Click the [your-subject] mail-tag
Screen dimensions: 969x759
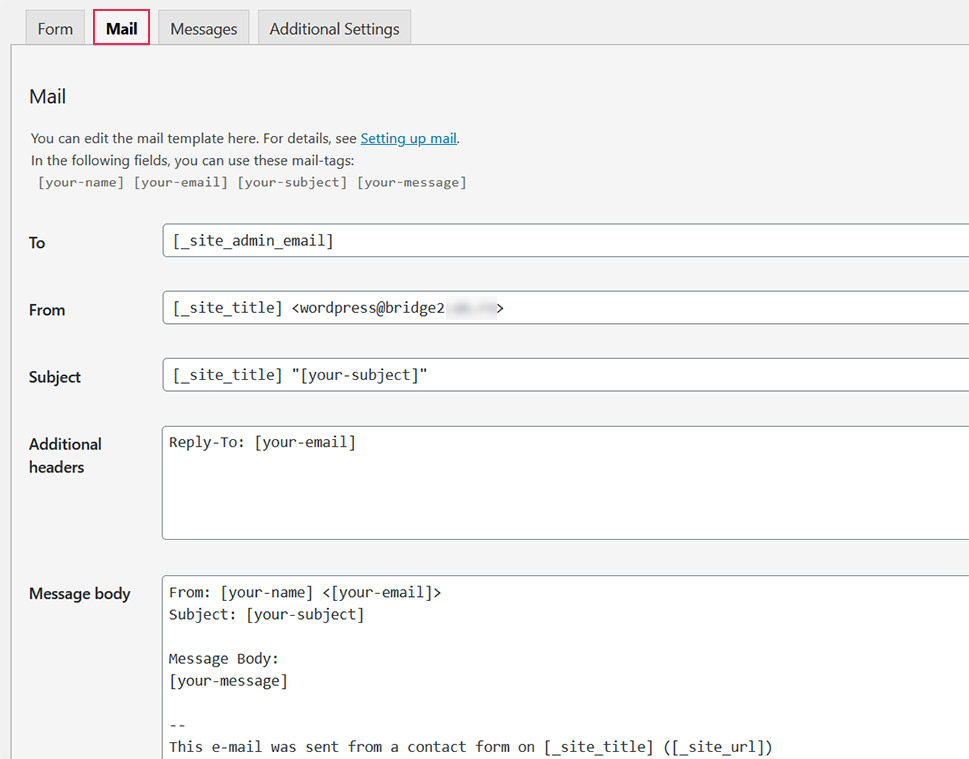292,182
